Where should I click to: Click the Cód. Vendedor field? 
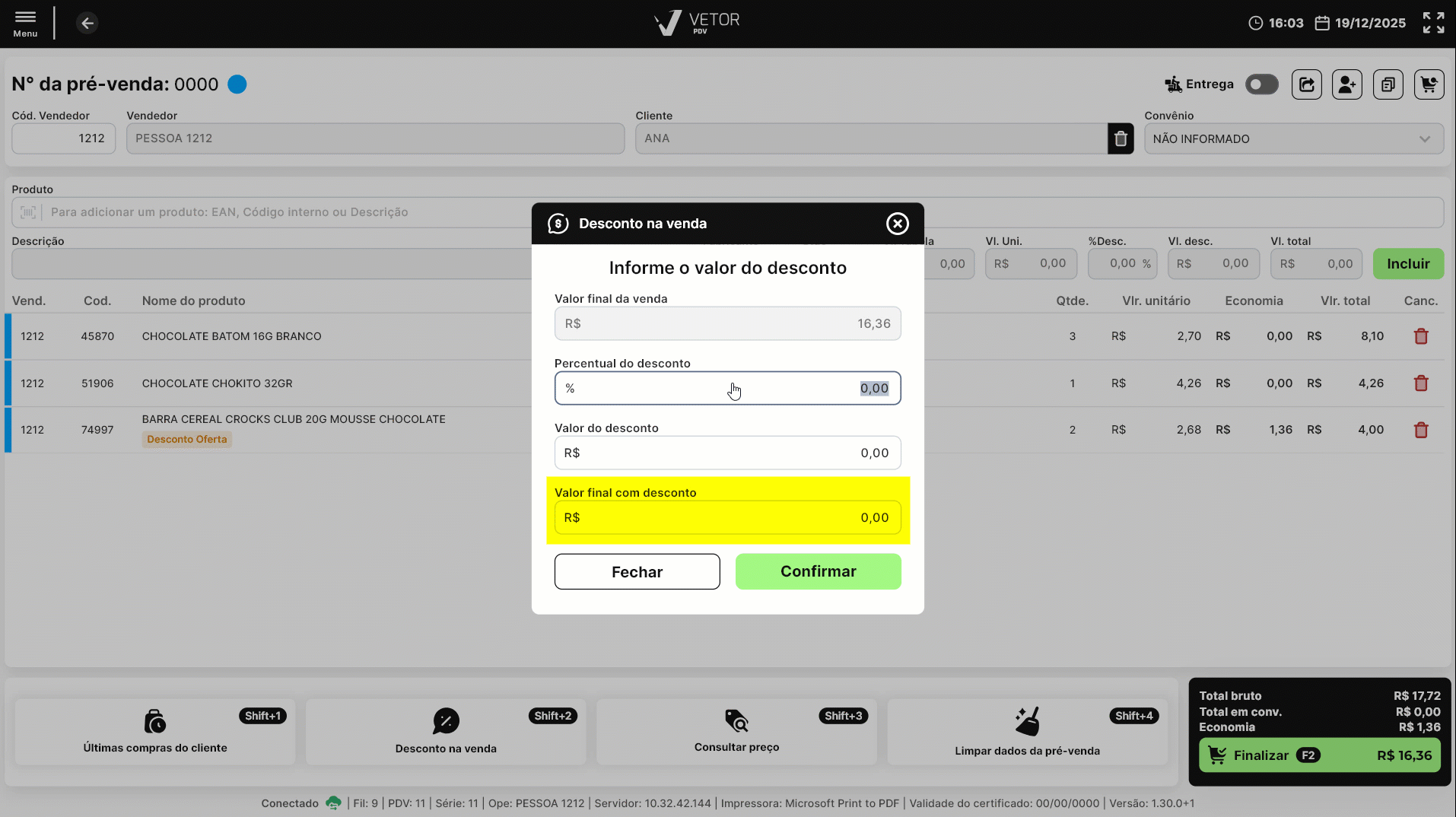pyautogui.click(x=64, y=138)
